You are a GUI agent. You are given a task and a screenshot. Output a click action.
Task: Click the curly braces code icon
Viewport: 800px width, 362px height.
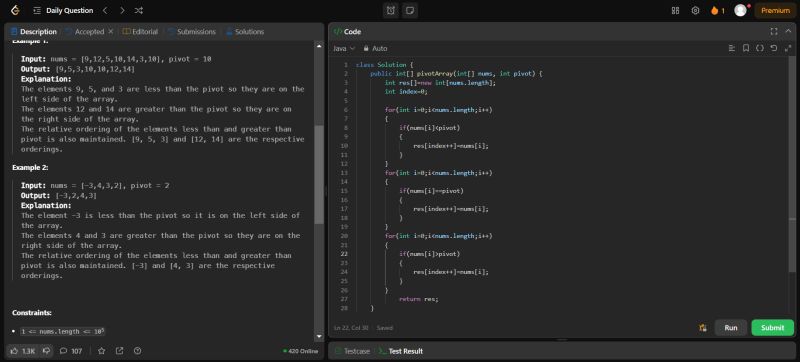pos(760,48)
